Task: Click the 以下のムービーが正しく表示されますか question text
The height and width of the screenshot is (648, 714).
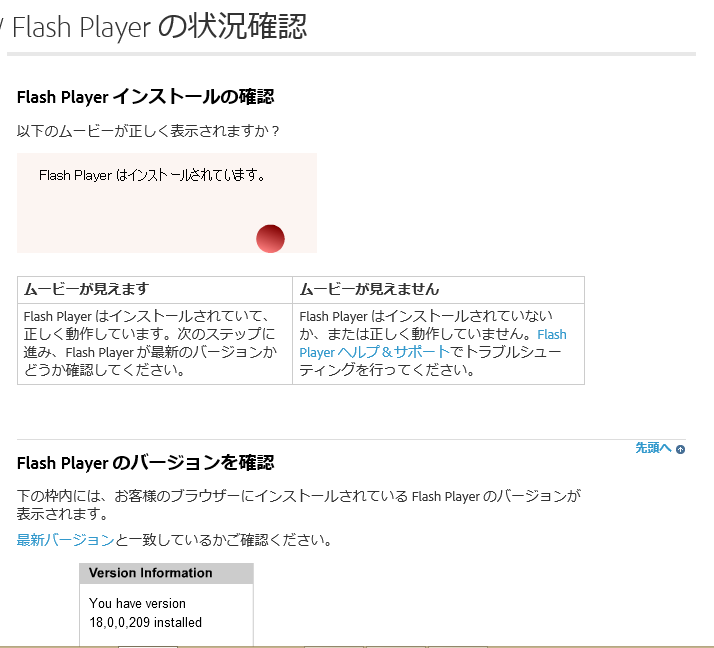Action: (148, 131)
